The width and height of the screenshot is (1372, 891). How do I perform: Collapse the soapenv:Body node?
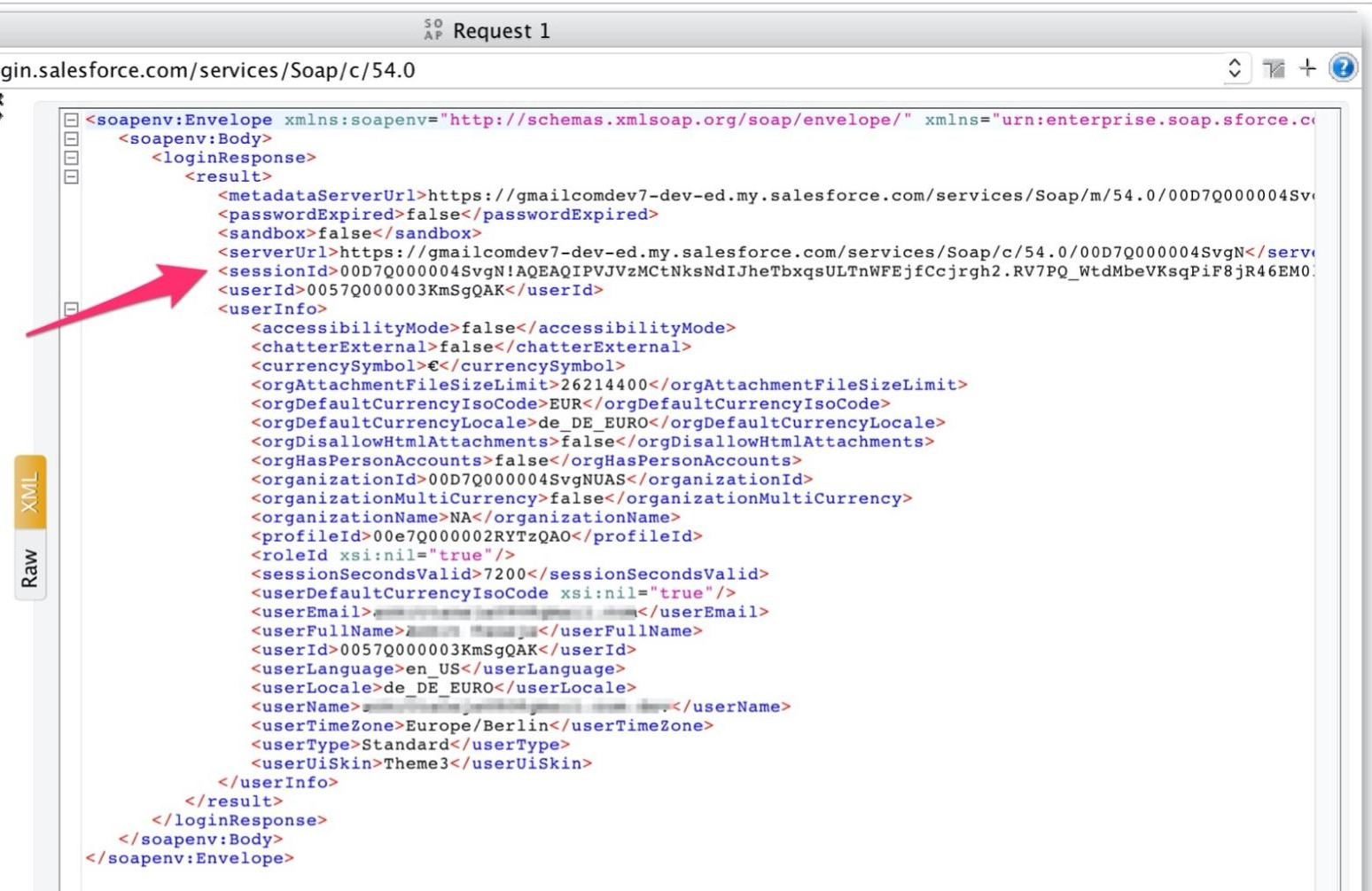click(x=72, y=139)
